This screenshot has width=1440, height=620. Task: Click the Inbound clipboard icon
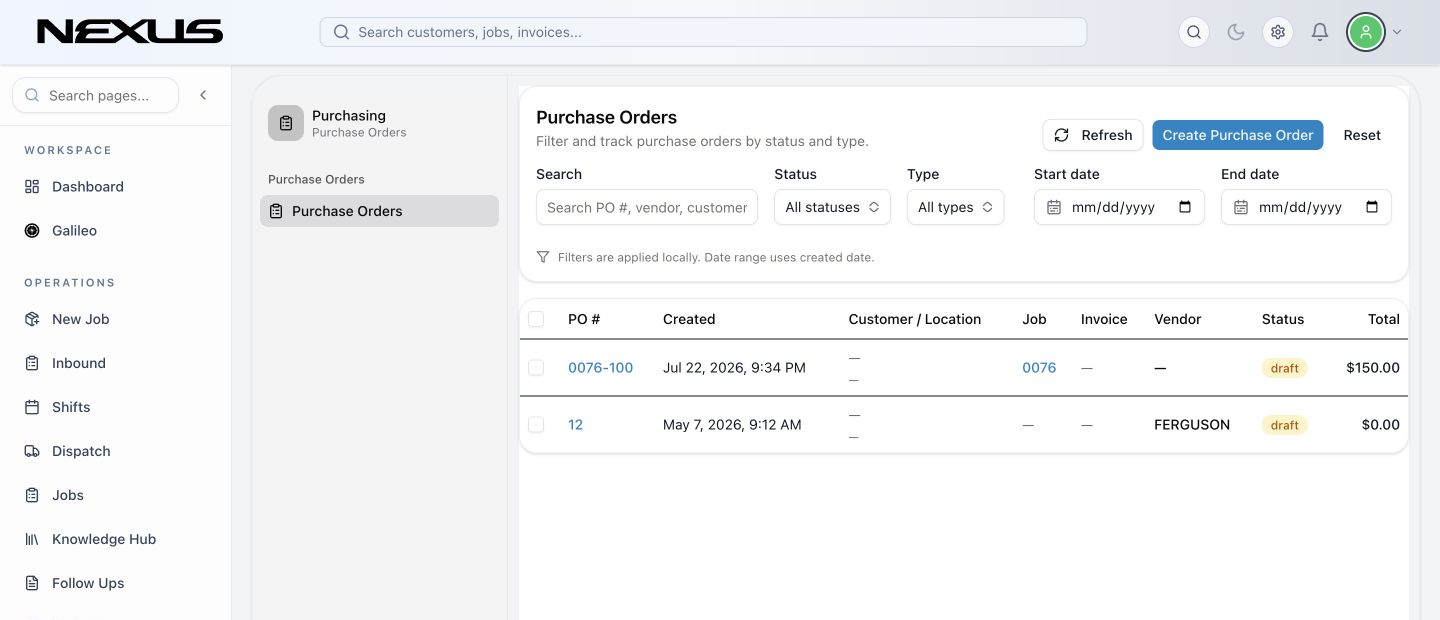click(32, 363)
